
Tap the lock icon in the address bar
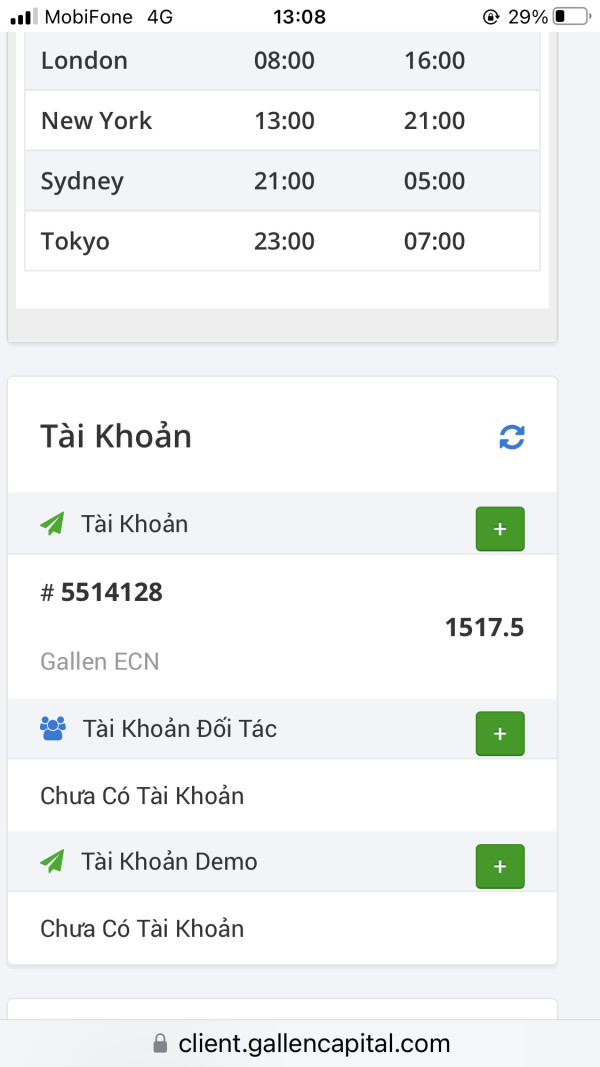point(160,1044)
